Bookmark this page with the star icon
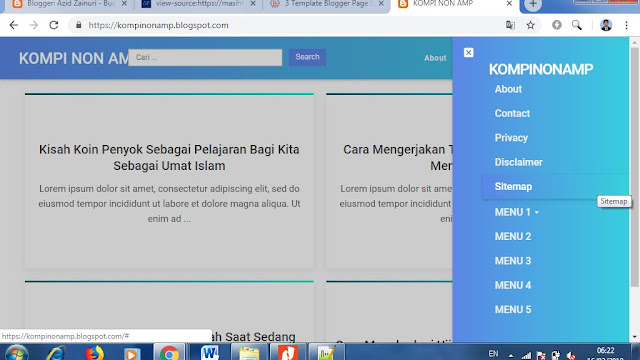The width and height of the screenshot is (640, 360). [530, 25]
